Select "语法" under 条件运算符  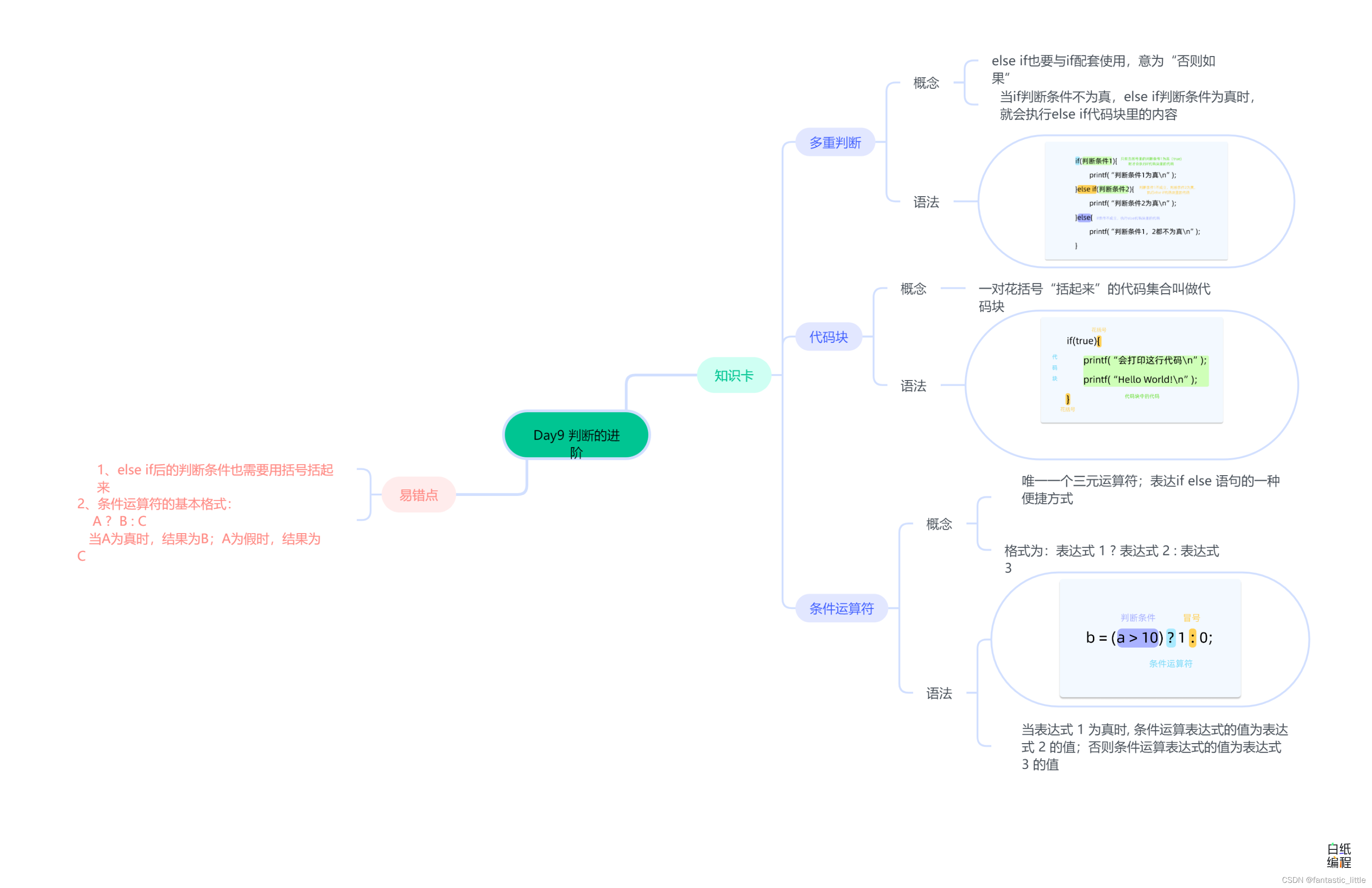click(x=939, y=693)
